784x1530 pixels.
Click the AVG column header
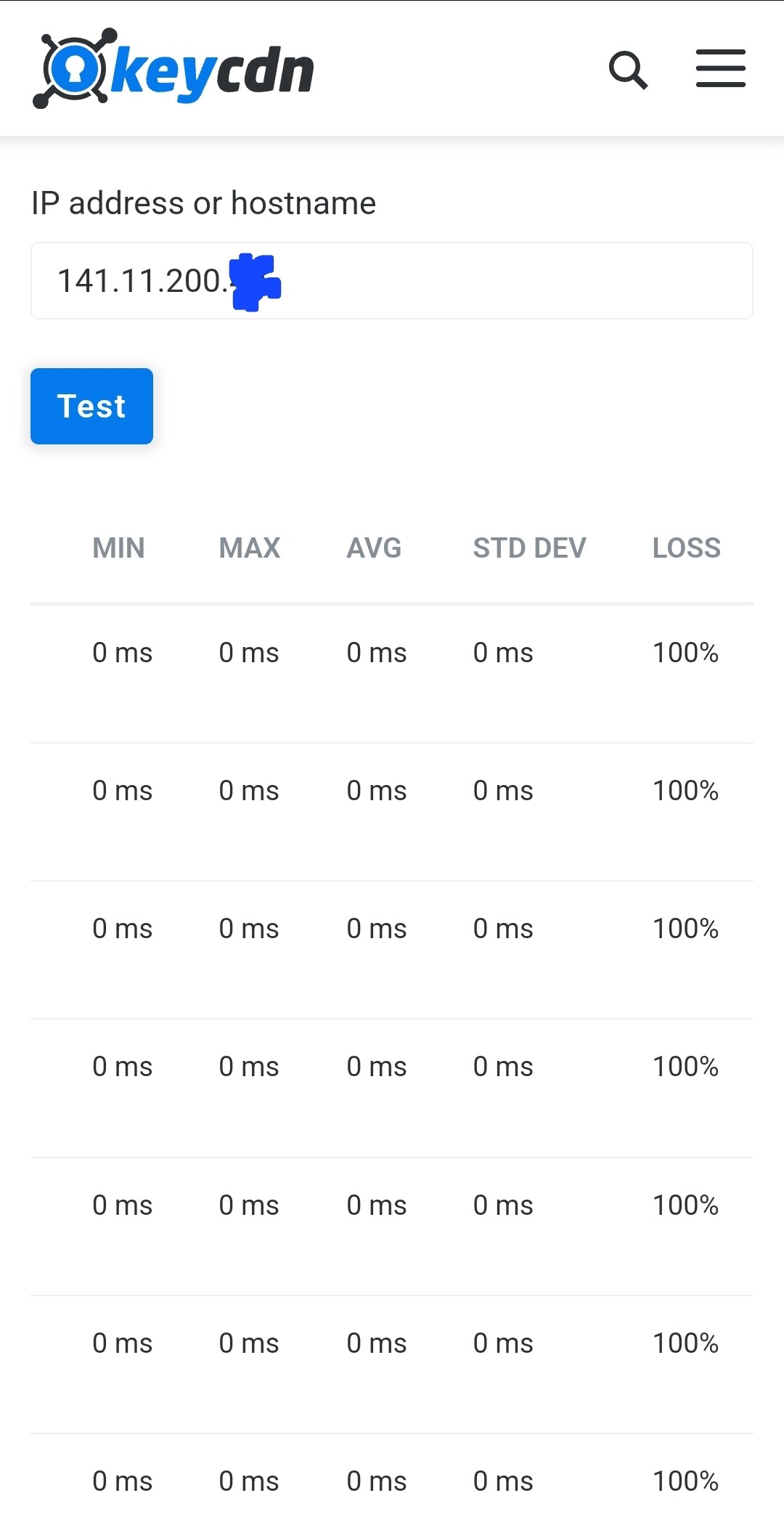(374, 548)
